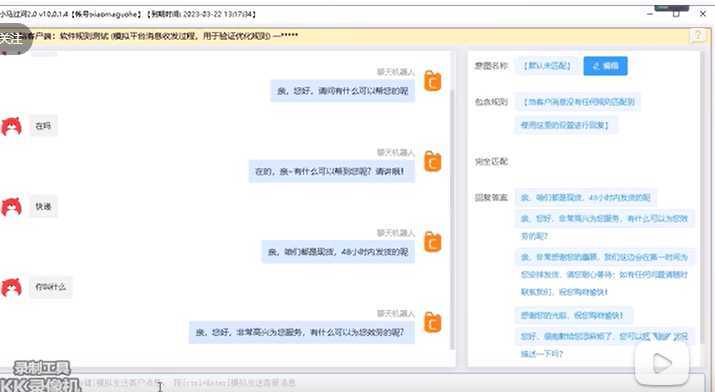Click the 意图名称 label
715x392 pixels.
pos(491,66)
